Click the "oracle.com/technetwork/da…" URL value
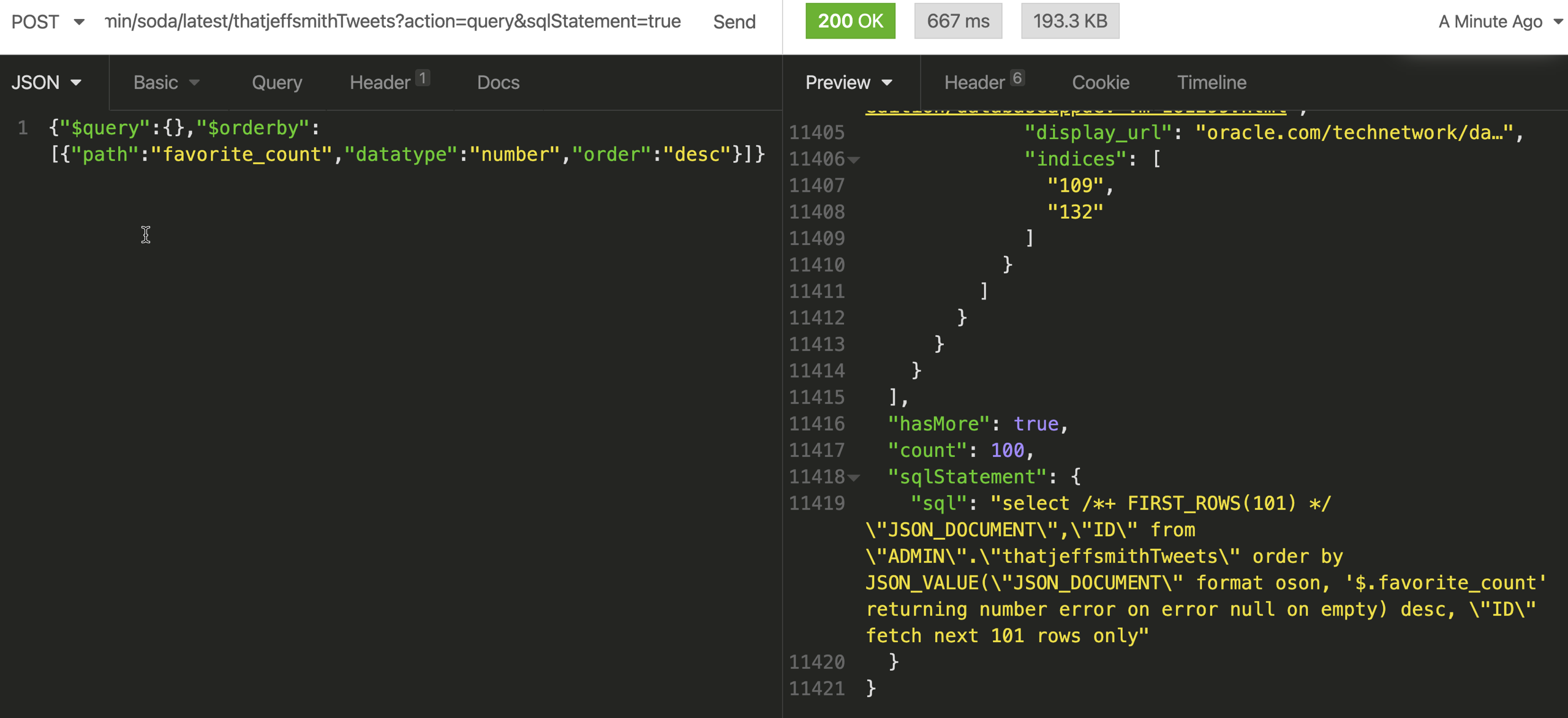1568x718 pixels. (x=1354, y=132)
